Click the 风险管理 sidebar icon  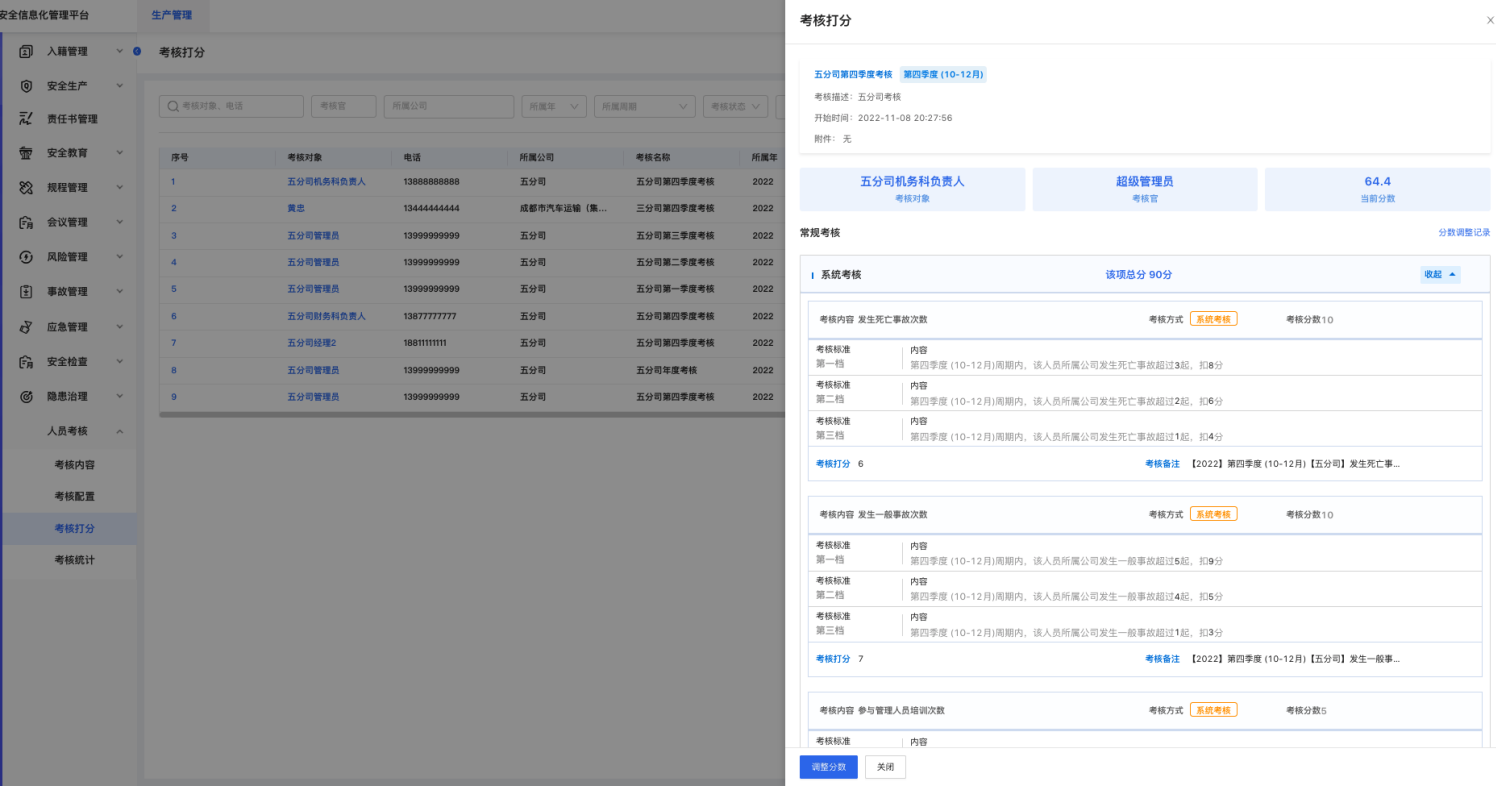[27, 257]
